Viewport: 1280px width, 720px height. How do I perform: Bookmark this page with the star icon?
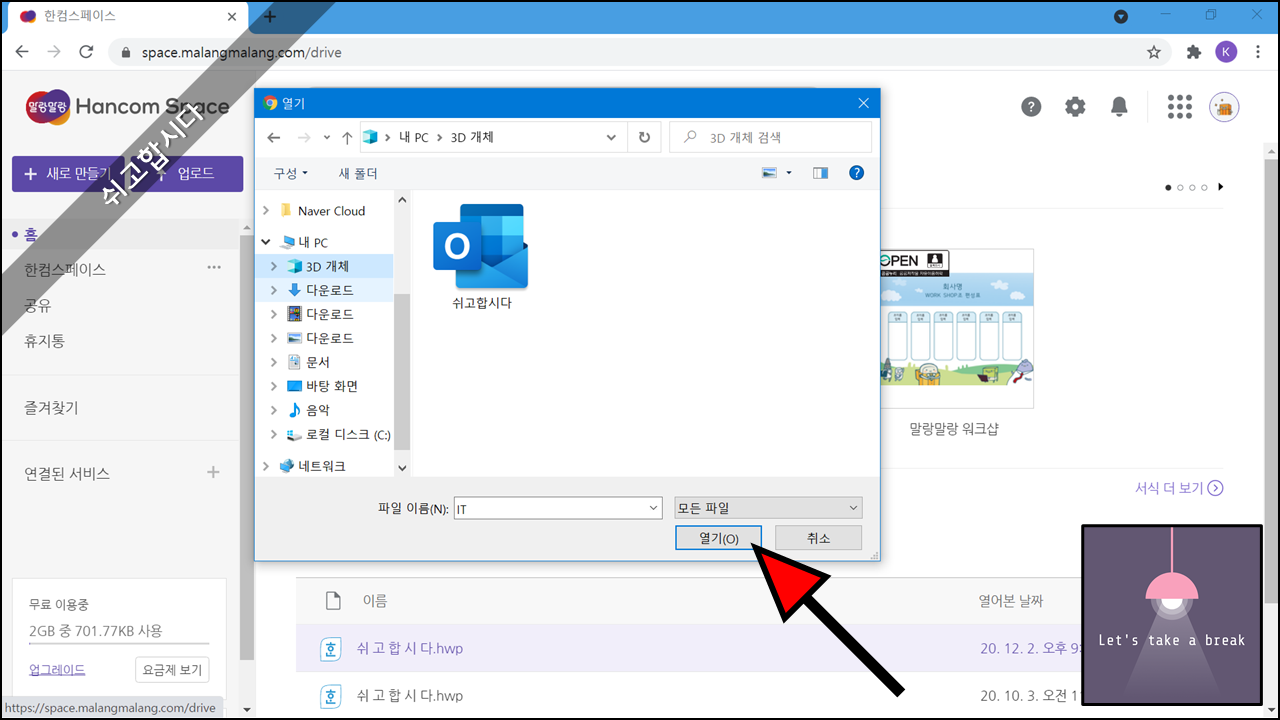click(x=1154, y=52)
